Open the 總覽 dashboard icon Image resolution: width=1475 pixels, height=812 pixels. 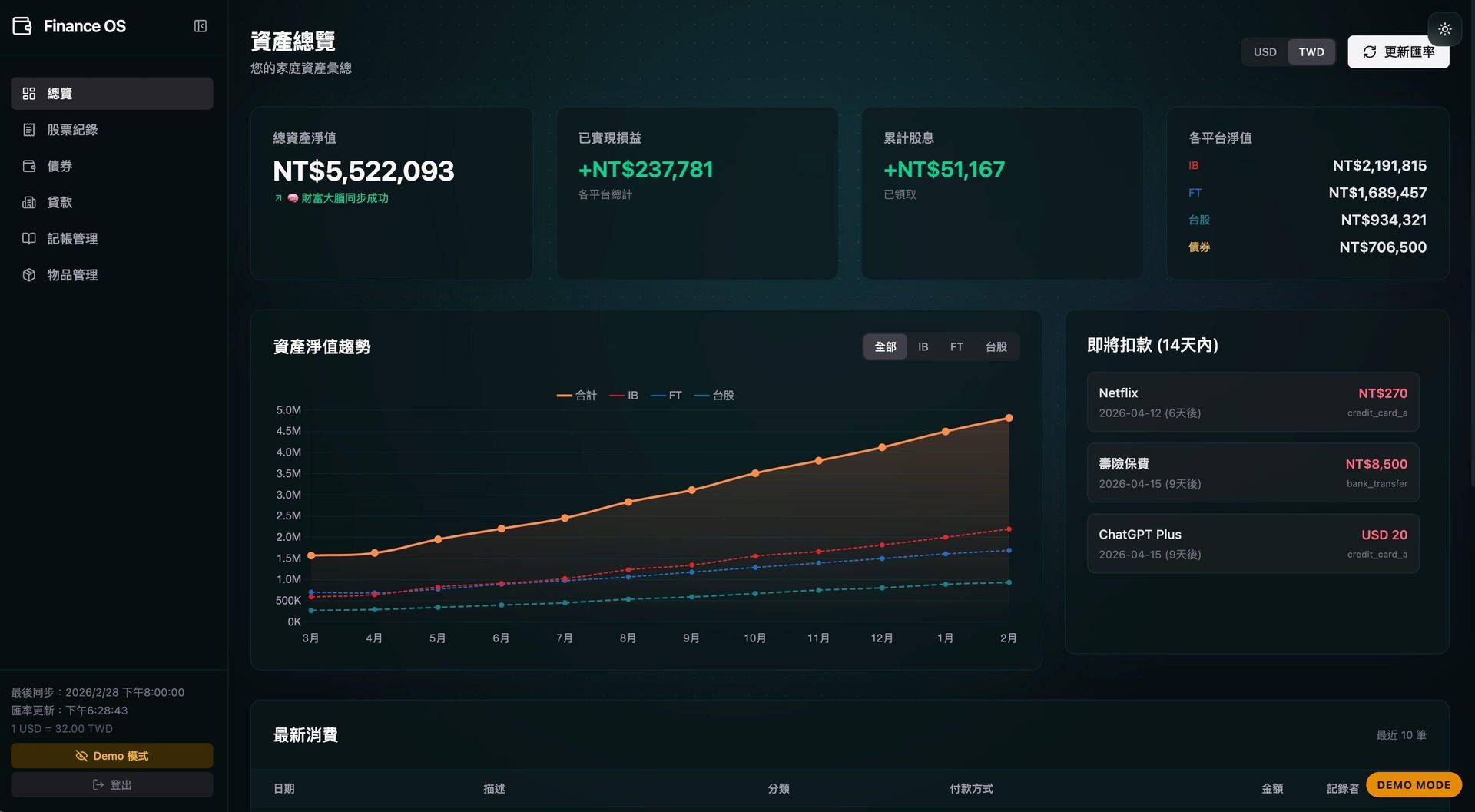click(x=29, y=93)
